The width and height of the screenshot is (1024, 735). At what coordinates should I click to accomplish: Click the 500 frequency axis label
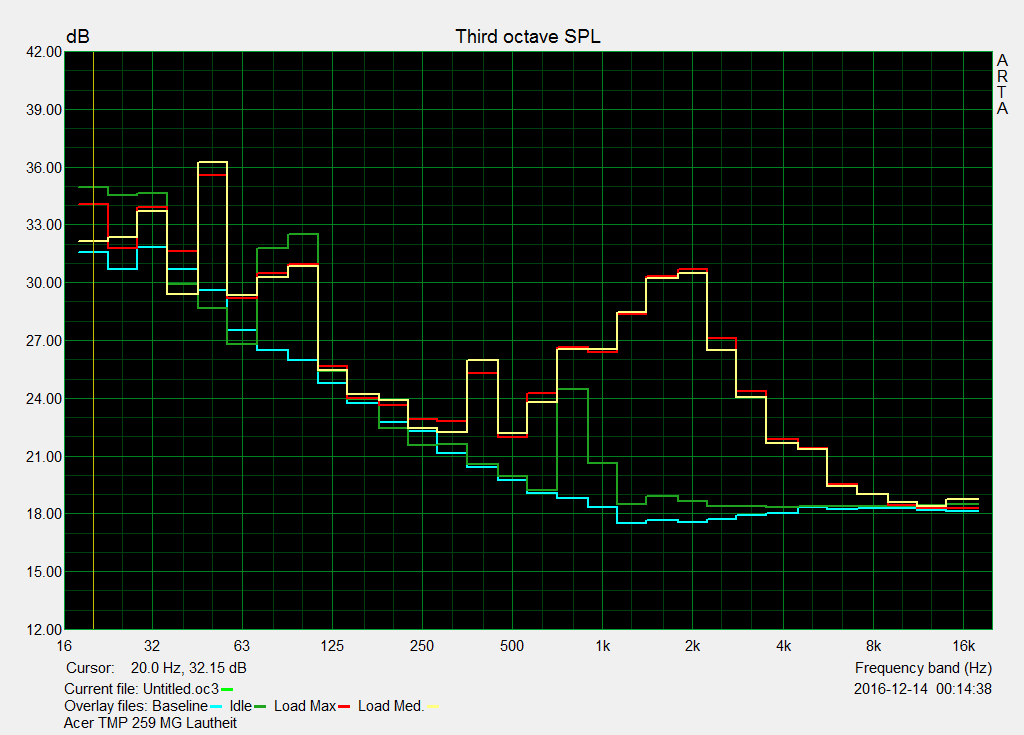512,646
